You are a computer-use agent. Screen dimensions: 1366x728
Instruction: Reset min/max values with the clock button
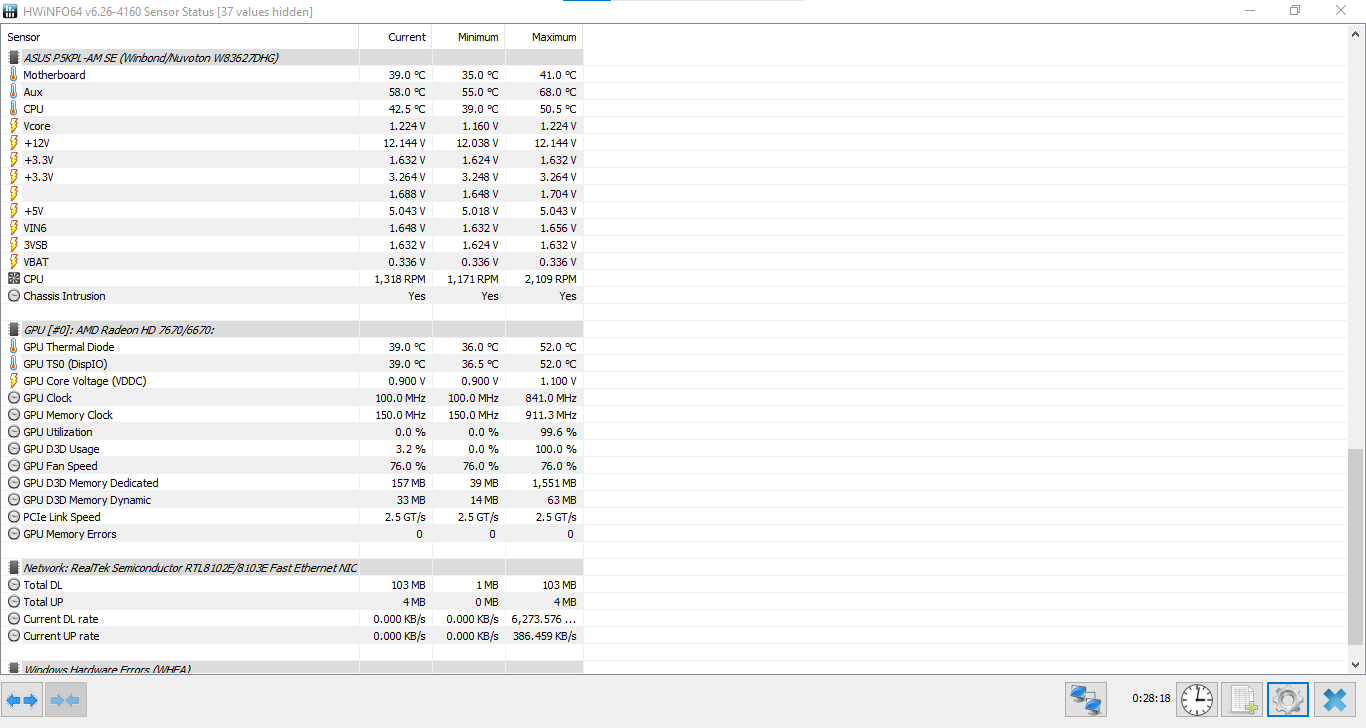tap(1197, 700)
